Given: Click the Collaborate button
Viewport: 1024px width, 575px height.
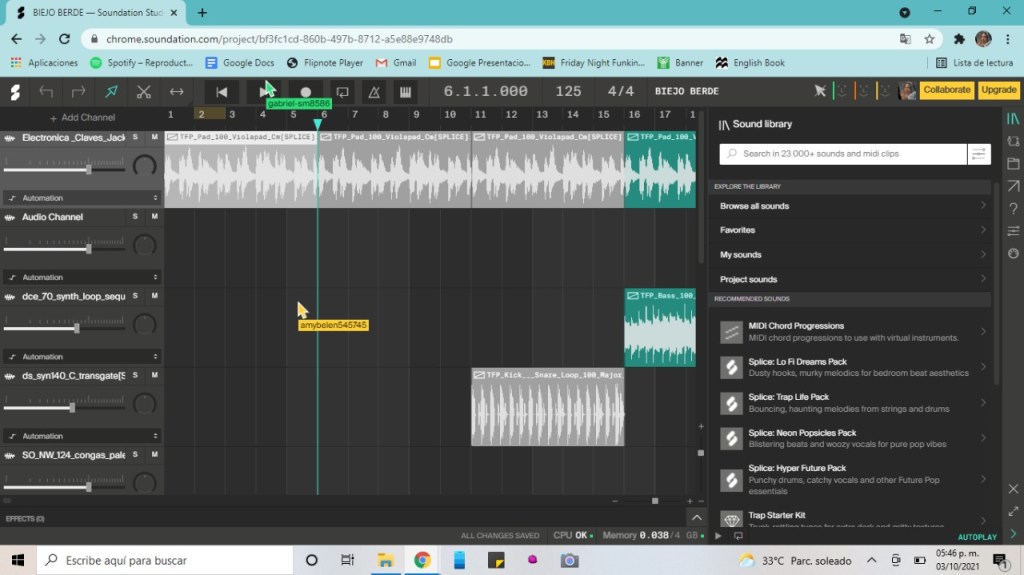Looking at the screenshot, I should [x=946, y=90].
